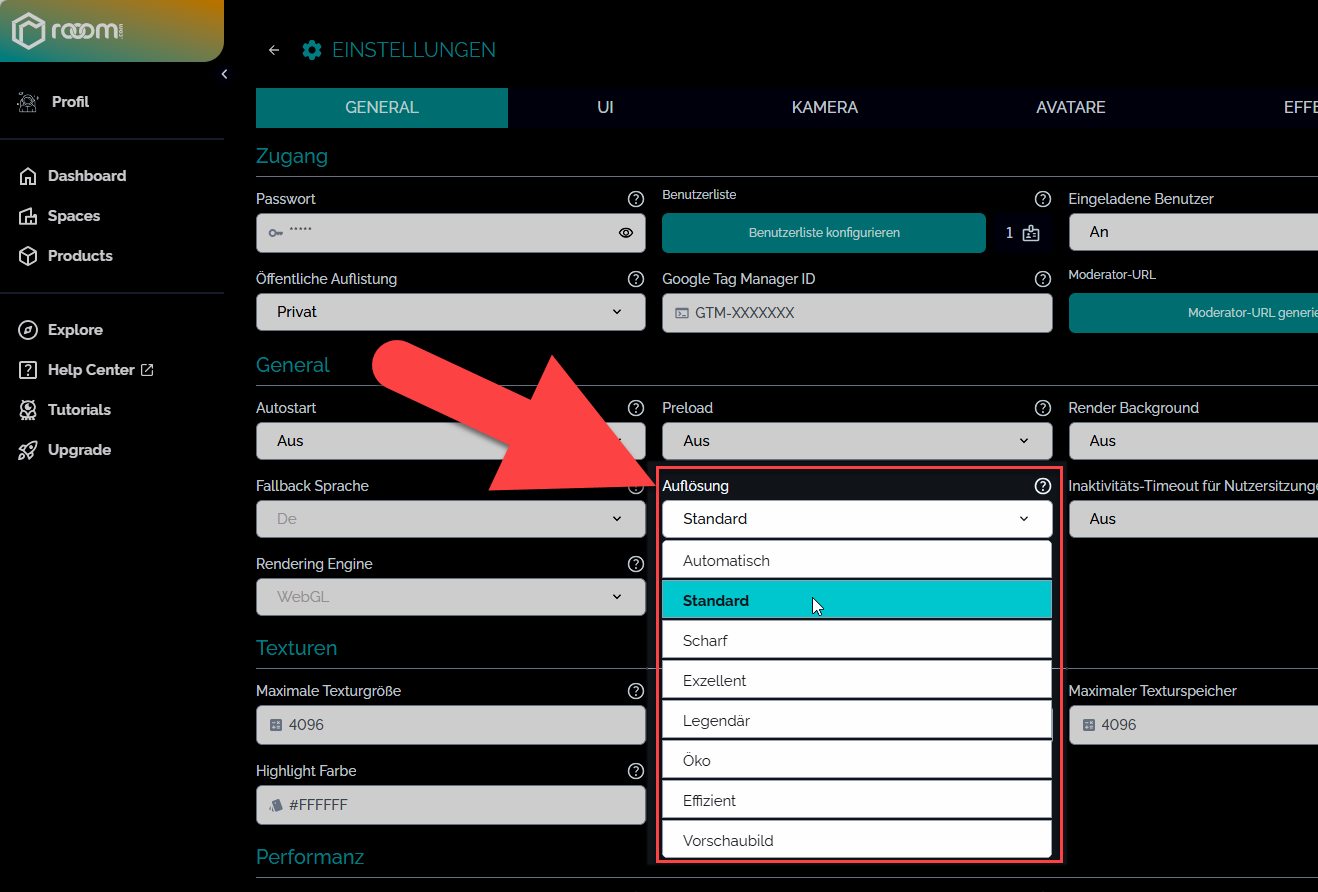The height and width of the screenshot is (892, 1318).
Task: Open help for Maximale Texturgröße
Action: coord(635,691)
